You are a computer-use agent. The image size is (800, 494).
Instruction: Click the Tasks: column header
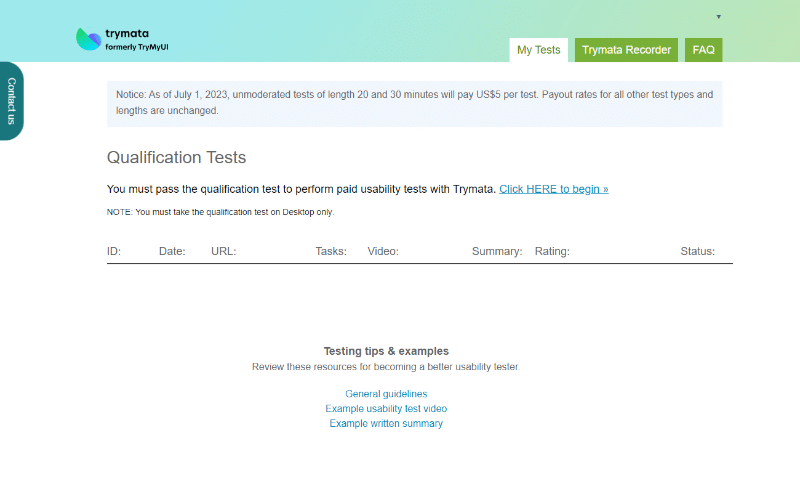(x=331, y=251)
